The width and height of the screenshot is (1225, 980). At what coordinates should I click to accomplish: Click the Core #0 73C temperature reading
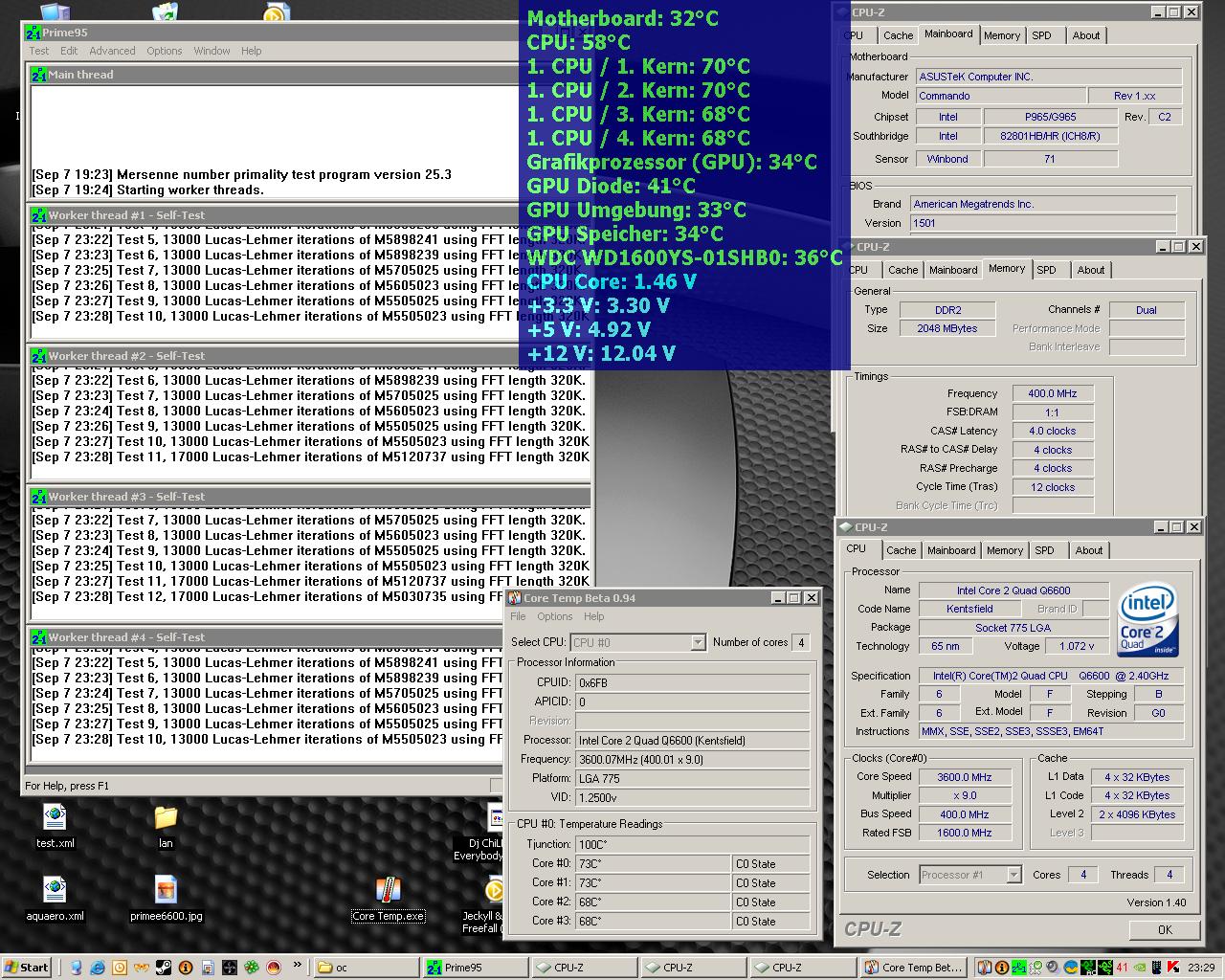pyautogui.click(x=653, y=863)
